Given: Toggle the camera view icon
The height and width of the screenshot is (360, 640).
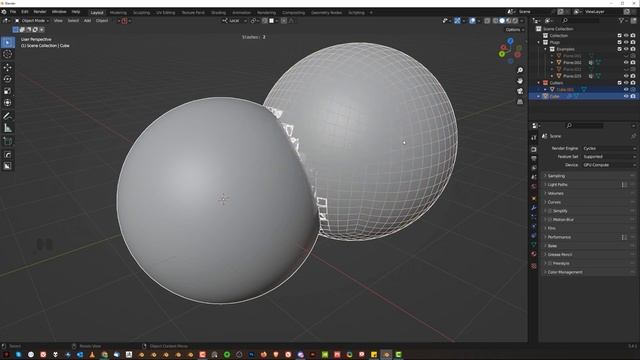Looking at the screenshot, I should 520,91.
